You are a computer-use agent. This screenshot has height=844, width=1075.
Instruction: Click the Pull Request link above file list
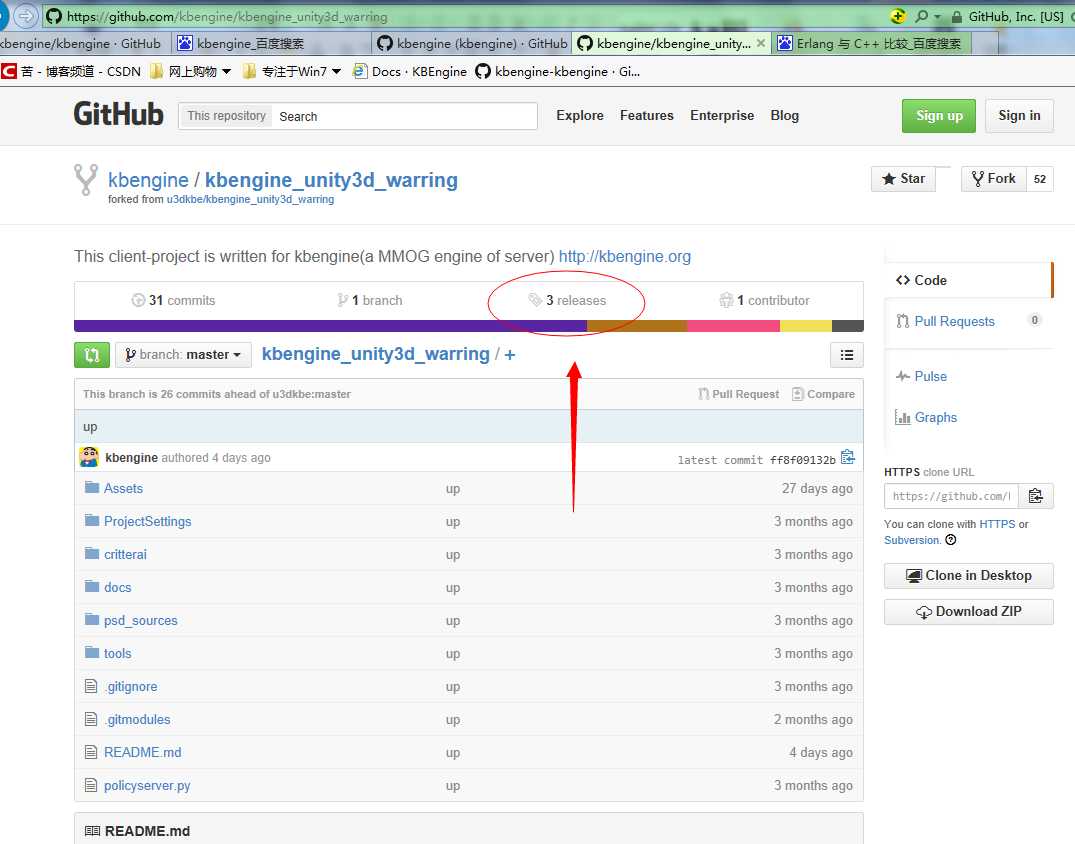pyautogui.click(x=738, y=394)
